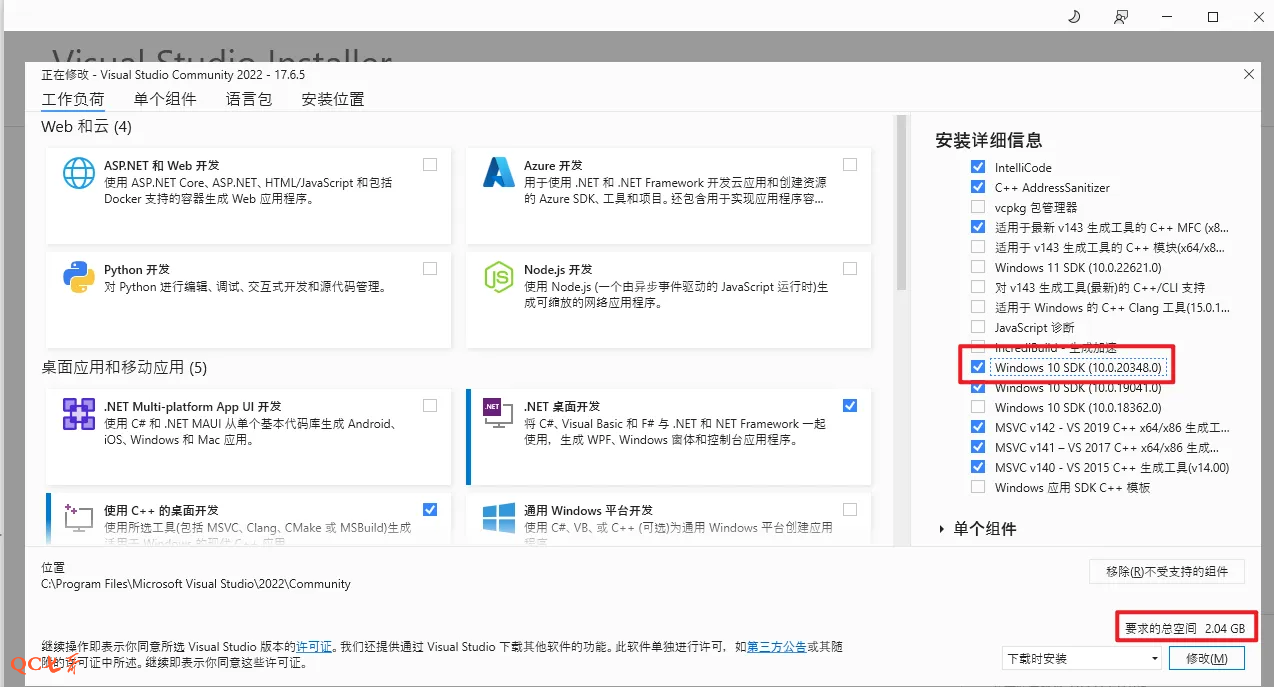This screenshot has width=1274, height=687.
Task: Open the 第三方公告 link
Action: point(776,647)
